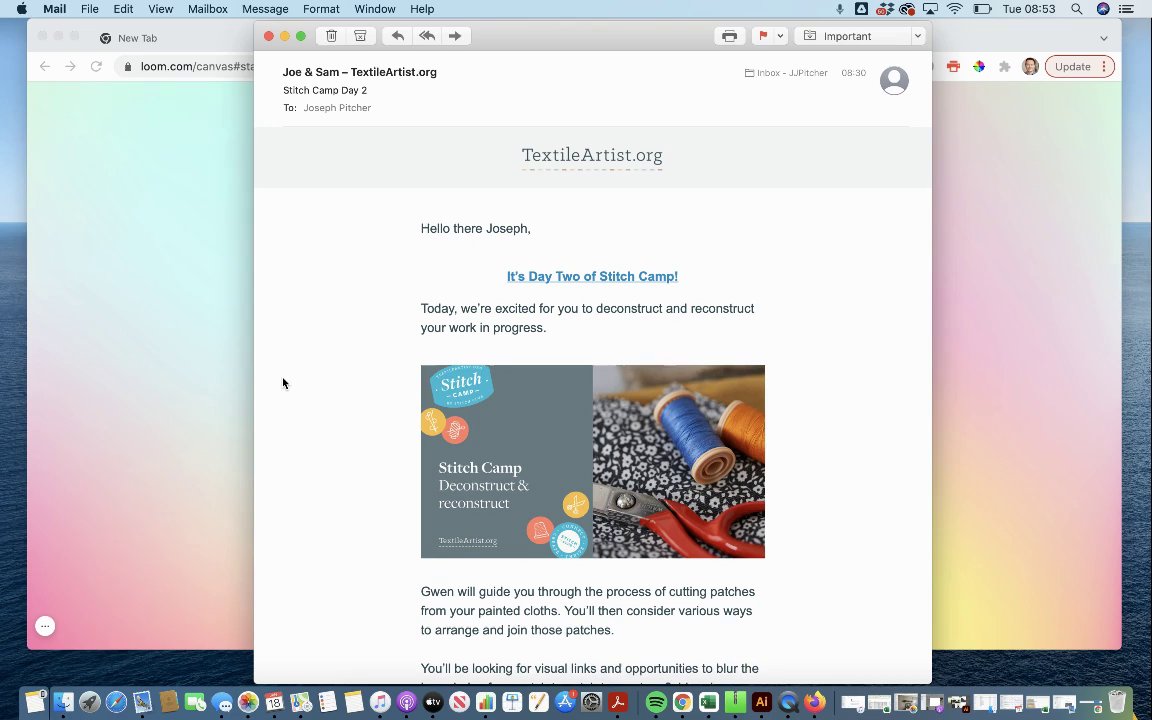The width and height of the screenshot is (1152, 720).
Task: Activate Siri from the menu bar
Action: [x=1103, y=9]
